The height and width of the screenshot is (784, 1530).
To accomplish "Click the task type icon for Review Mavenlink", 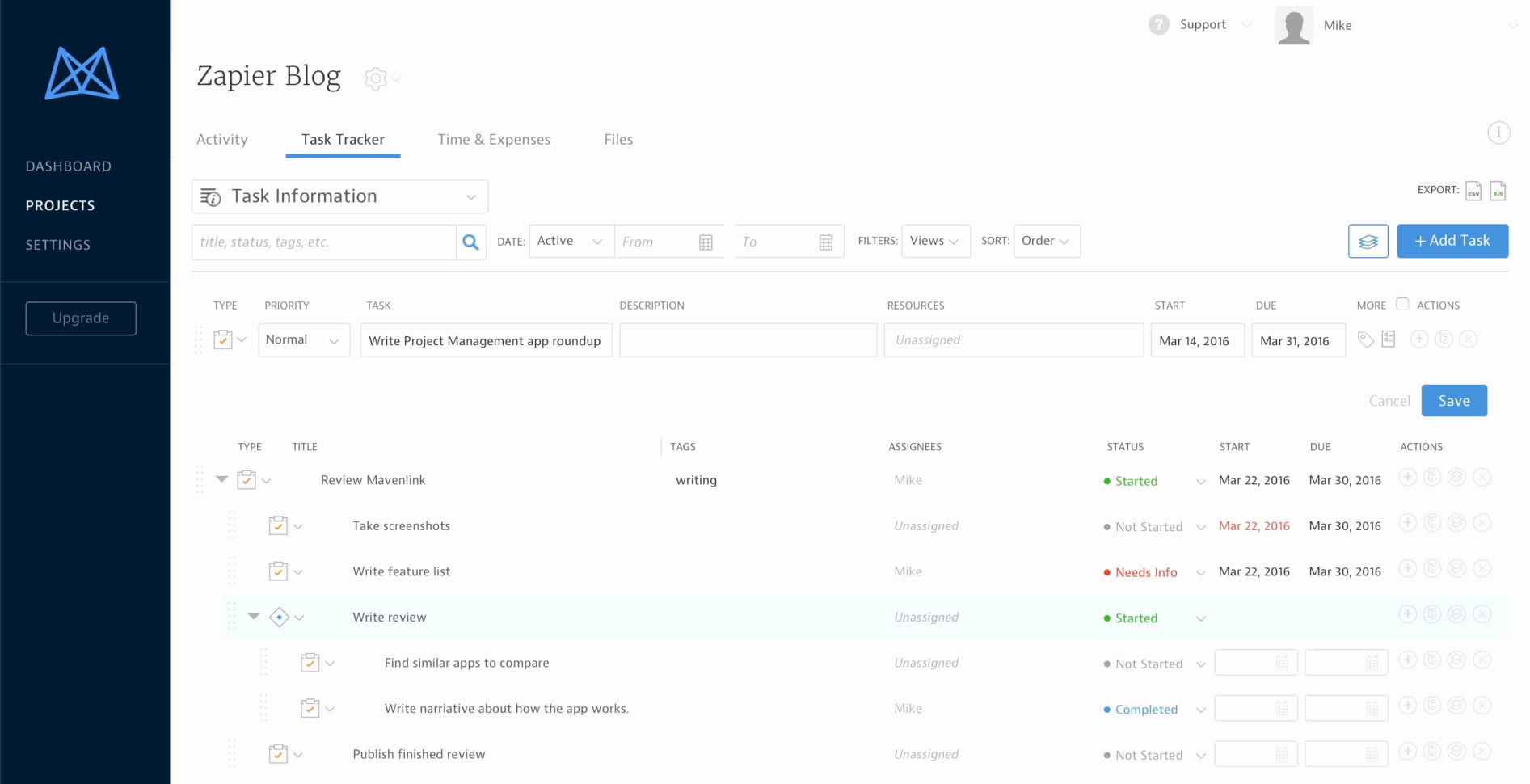I will click(246, 479).
